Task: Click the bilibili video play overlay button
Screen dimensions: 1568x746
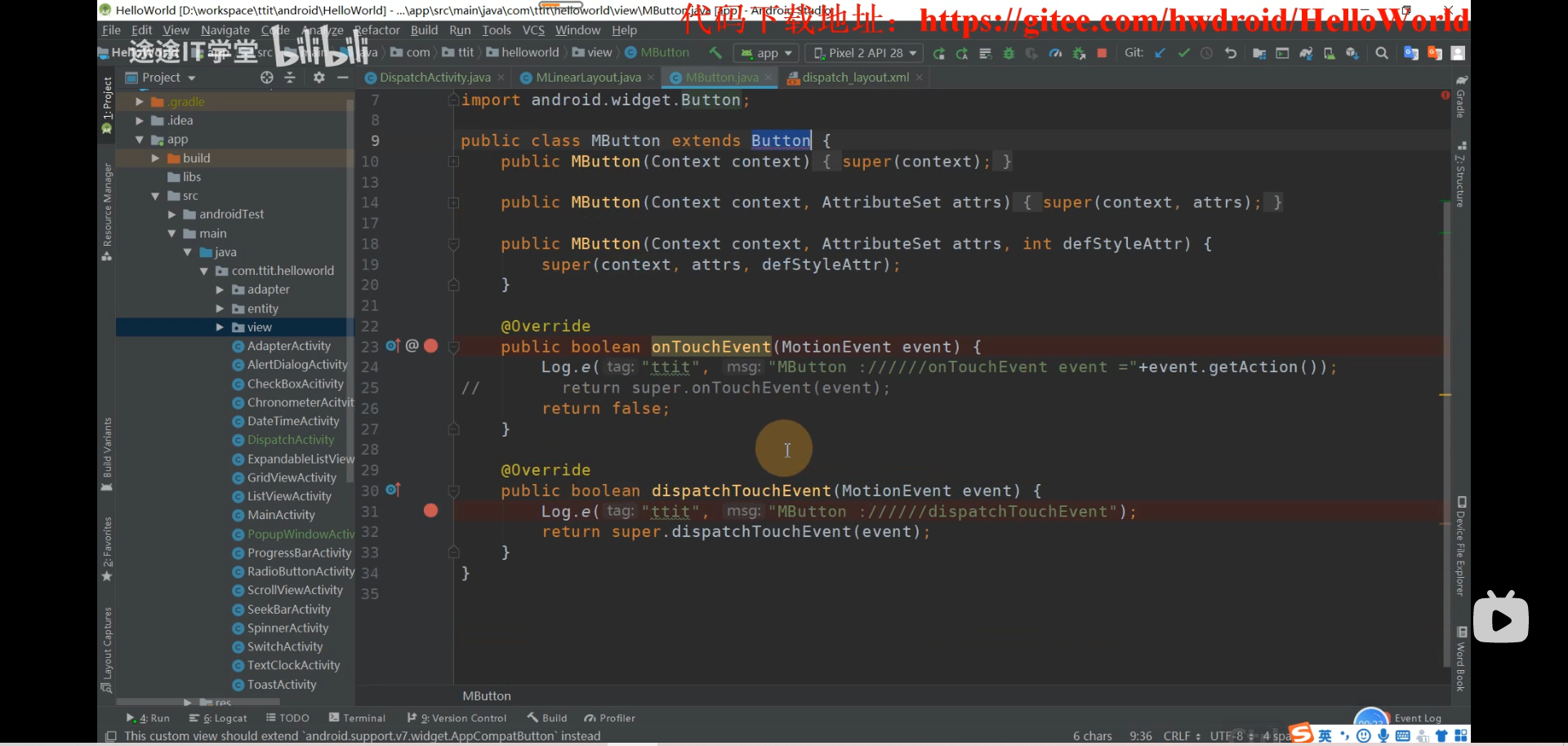Action: click(1501, 619)
